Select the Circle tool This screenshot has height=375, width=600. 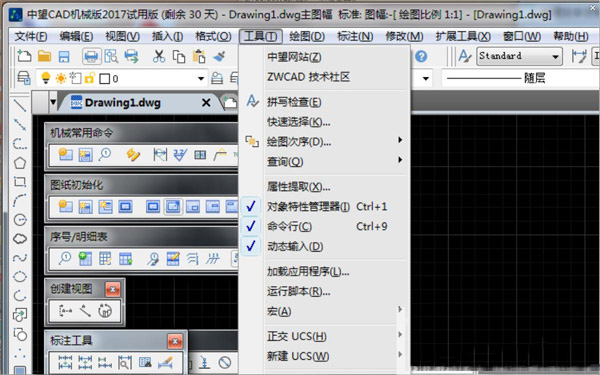pyautogui.click(x=20, y=220)
